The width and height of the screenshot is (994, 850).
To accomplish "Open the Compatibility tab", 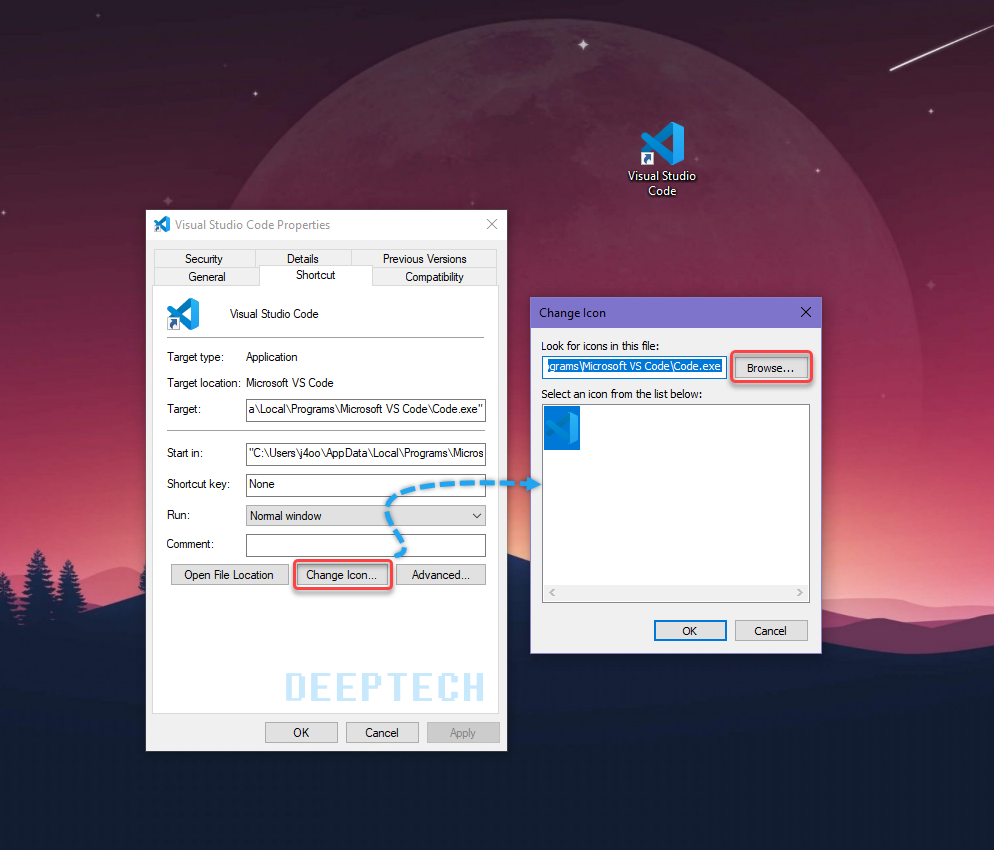I will (x=435, y=277).
